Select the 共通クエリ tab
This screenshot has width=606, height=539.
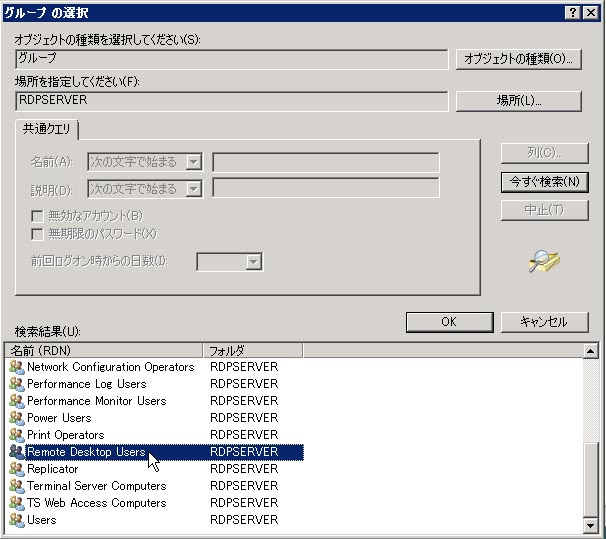click(46, 129)
